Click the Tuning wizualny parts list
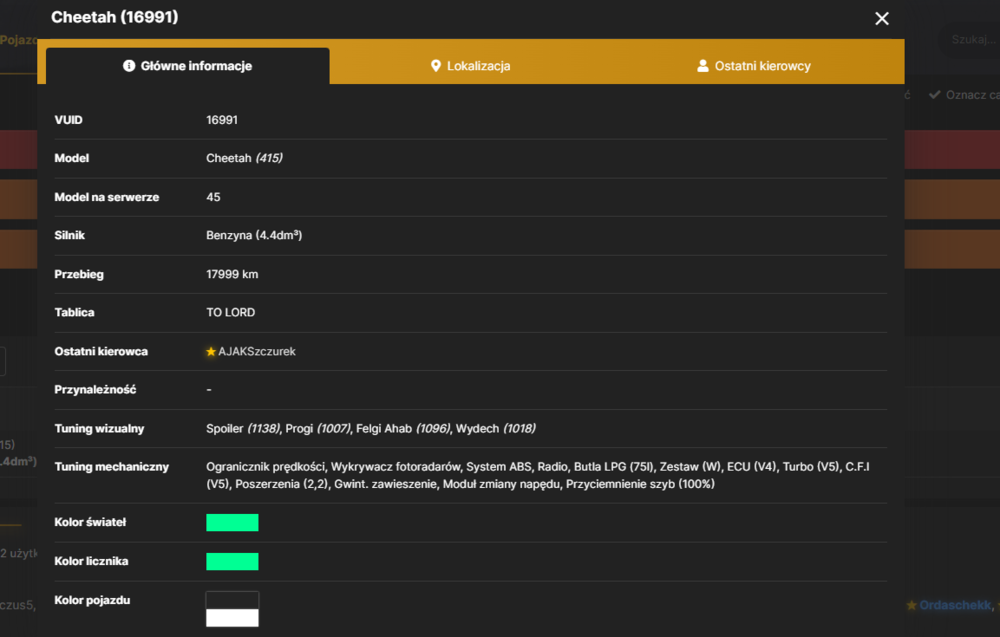The height and width of the screenshot is (637, 1000). tap(371, 428)
